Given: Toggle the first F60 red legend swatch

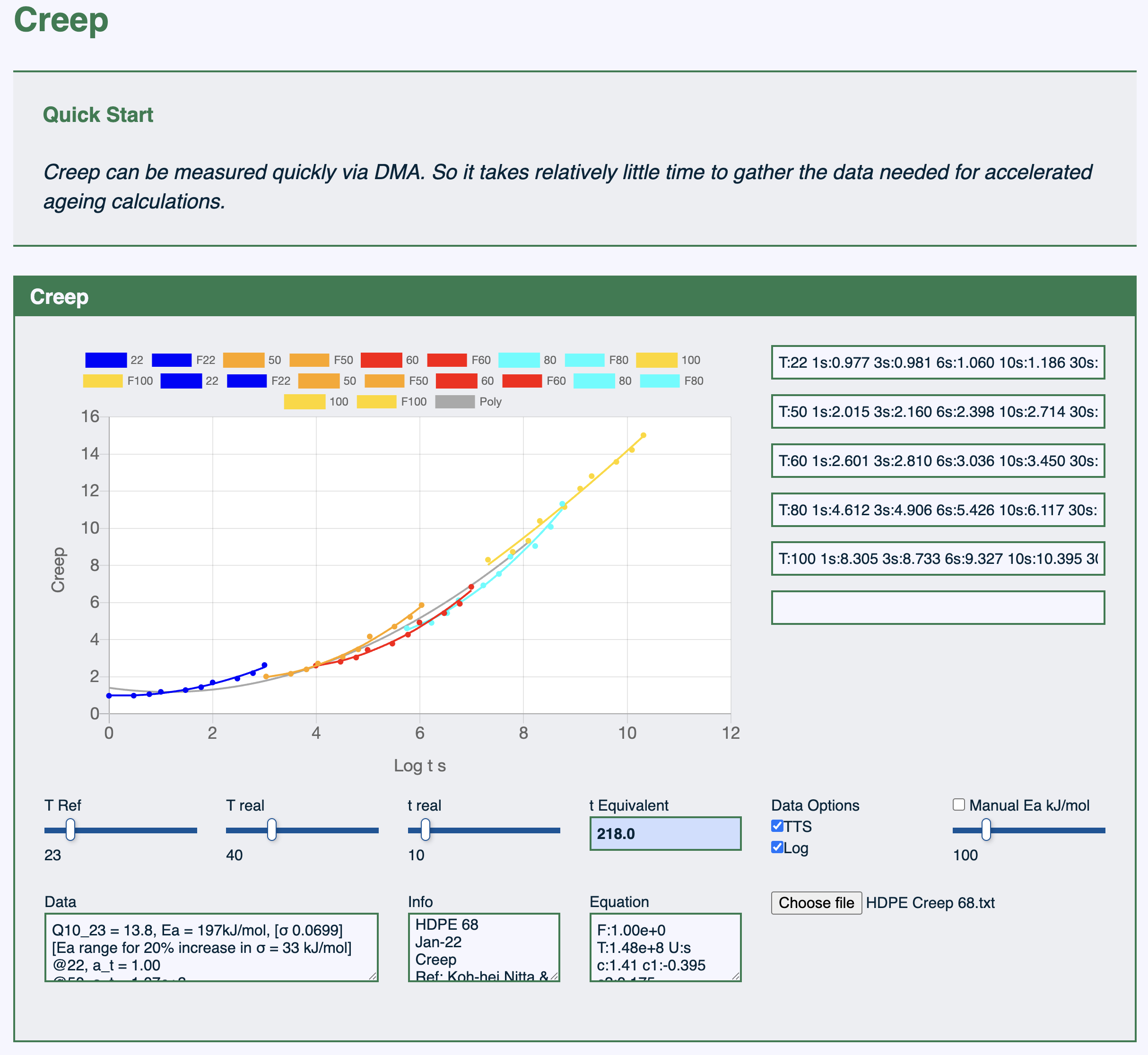Looking at the screenshot, I should 447,360.
